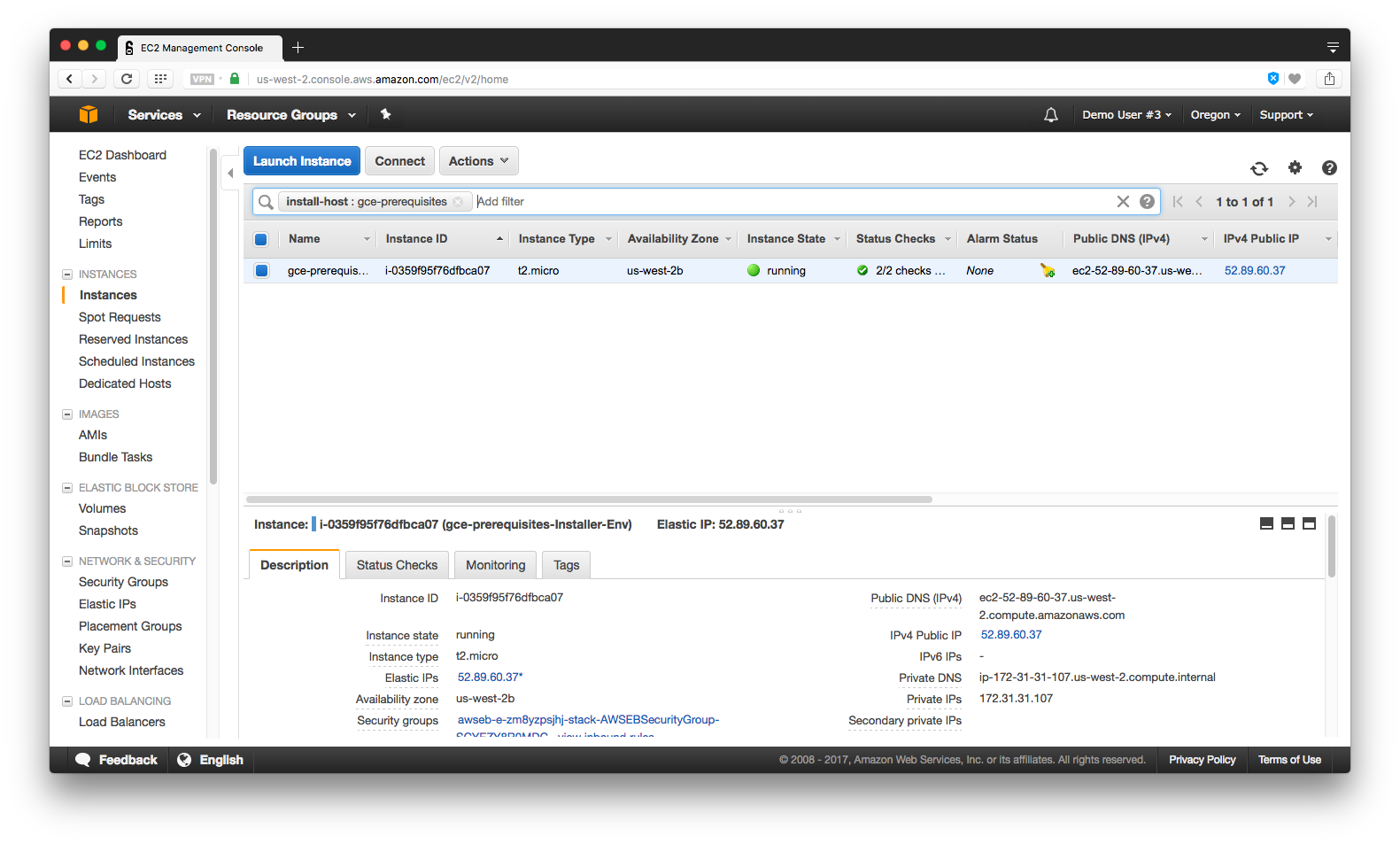Go to next page of results
1400x844 pixels.
(1291, 202)
